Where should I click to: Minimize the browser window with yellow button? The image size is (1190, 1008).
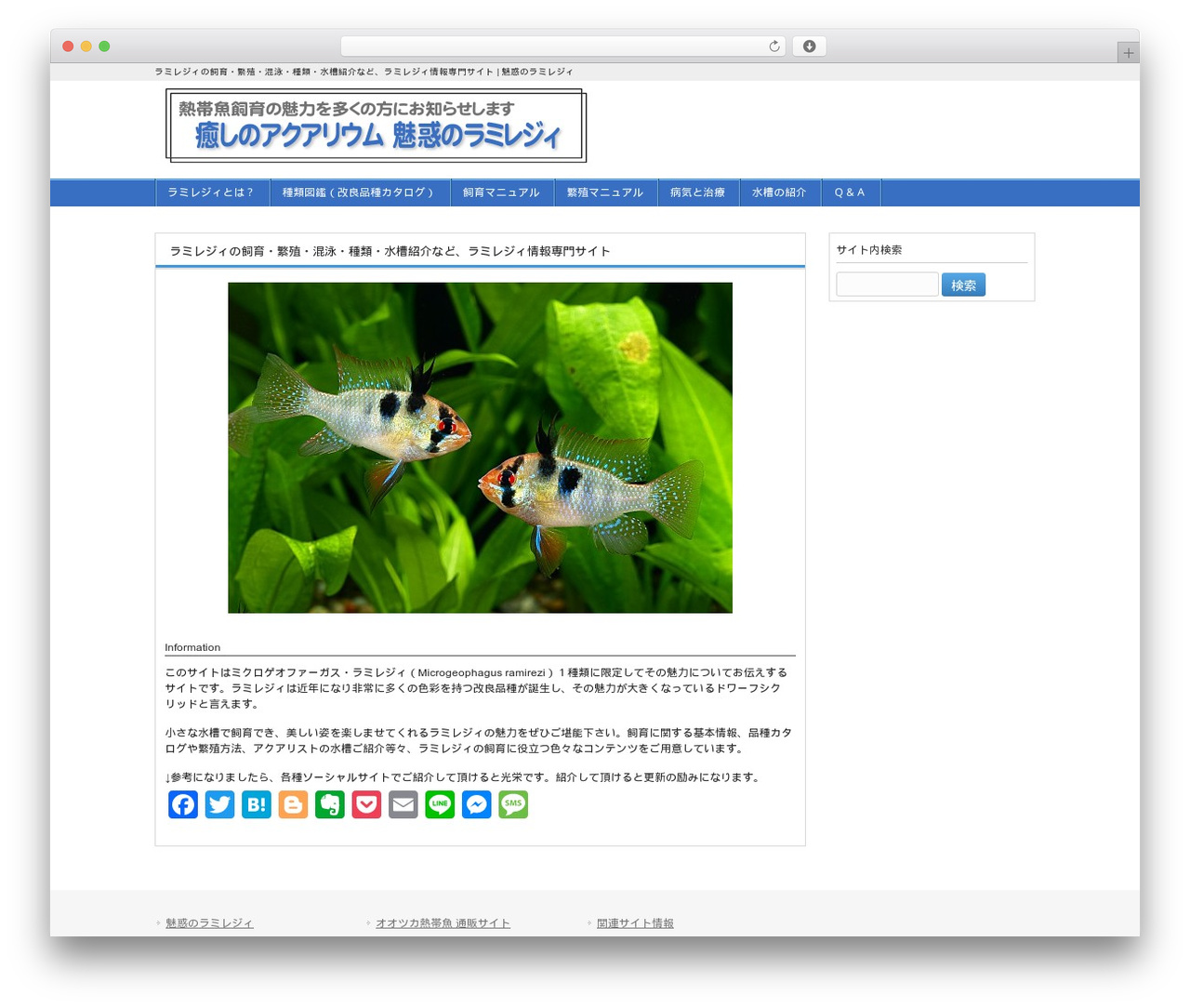86,46
